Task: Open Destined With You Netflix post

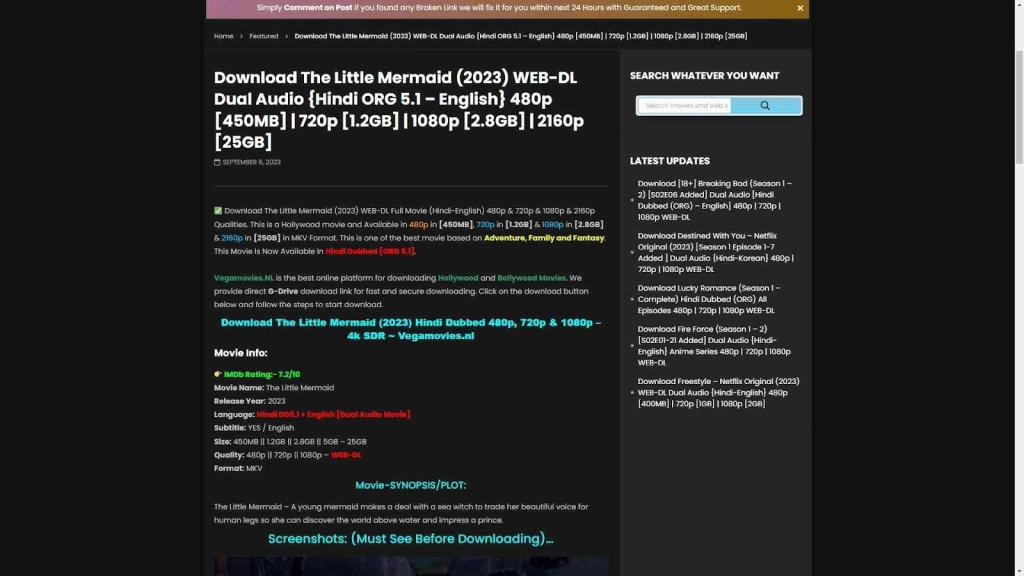Action: tap(715, 252)
